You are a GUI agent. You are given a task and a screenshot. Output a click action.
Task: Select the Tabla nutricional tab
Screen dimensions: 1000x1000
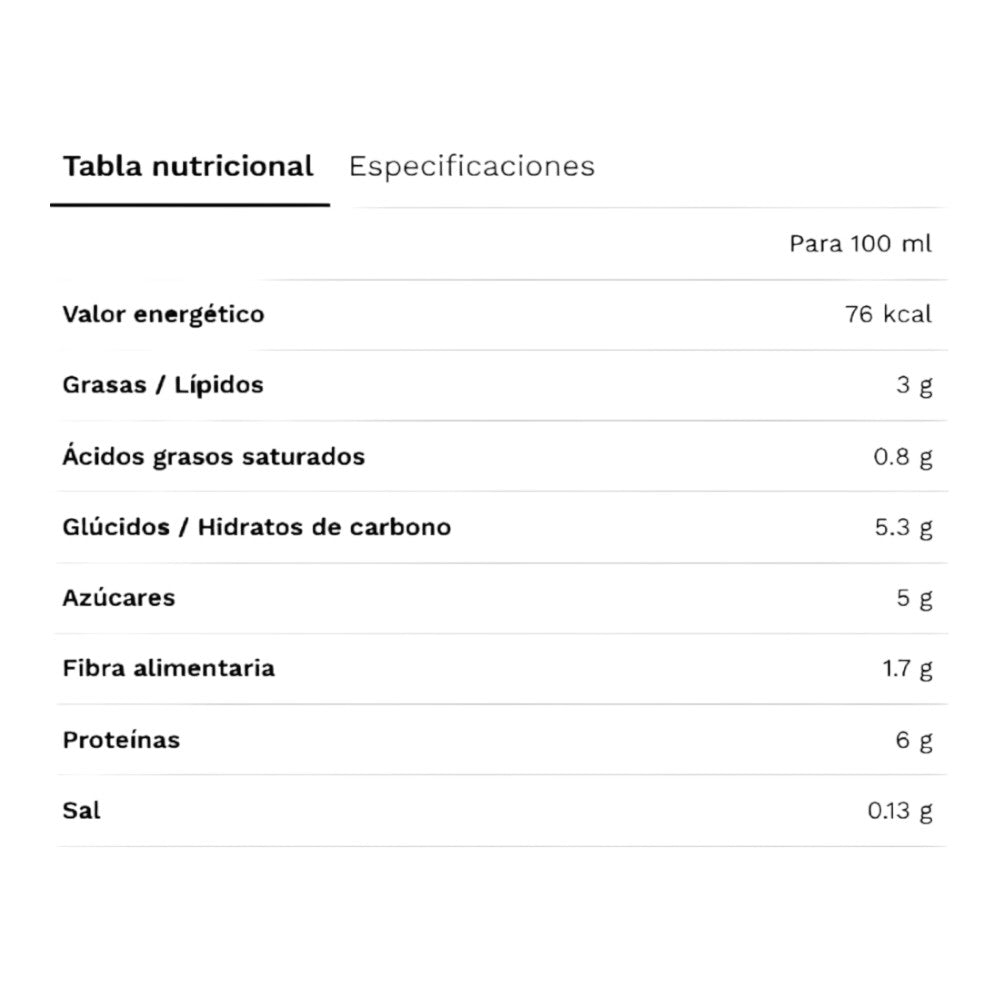[188, 166]
